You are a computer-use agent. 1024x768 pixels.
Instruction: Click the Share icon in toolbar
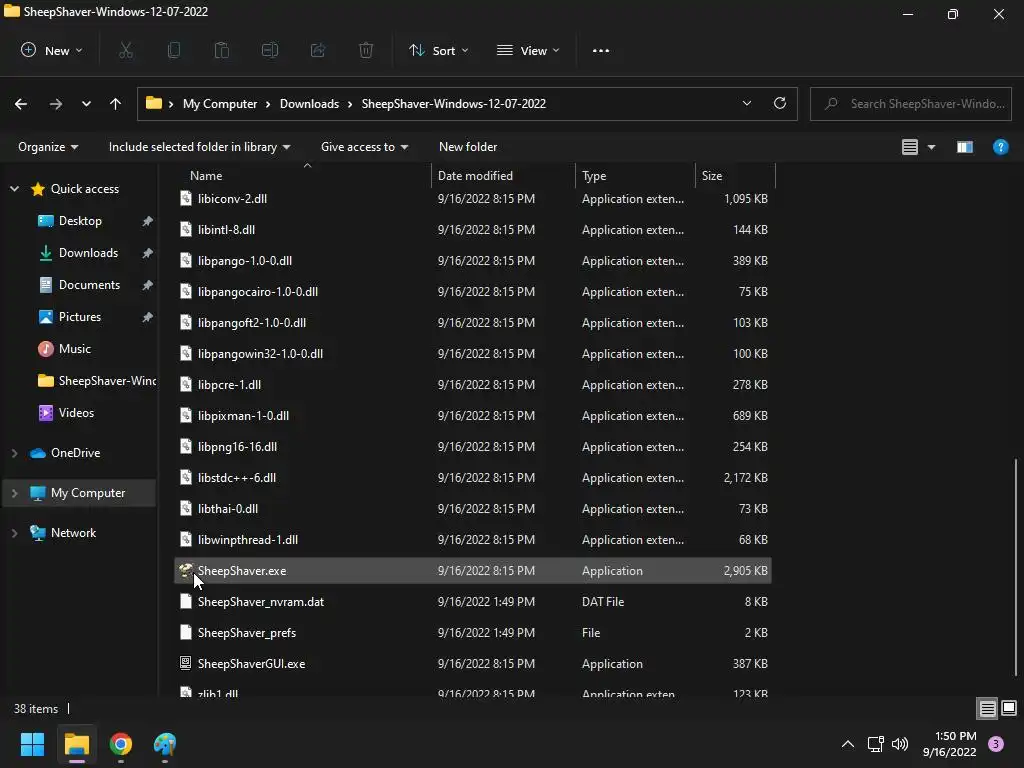pyautogui.click(x=318, y=50)
